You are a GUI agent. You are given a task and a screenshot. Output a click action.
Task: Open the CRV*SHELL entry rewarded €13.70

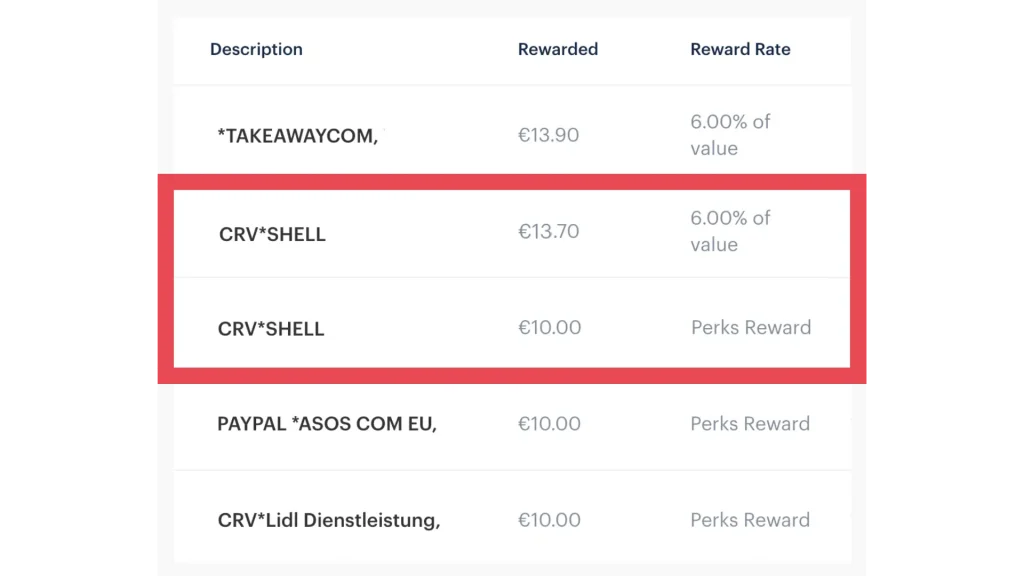(x=272, y=235)
